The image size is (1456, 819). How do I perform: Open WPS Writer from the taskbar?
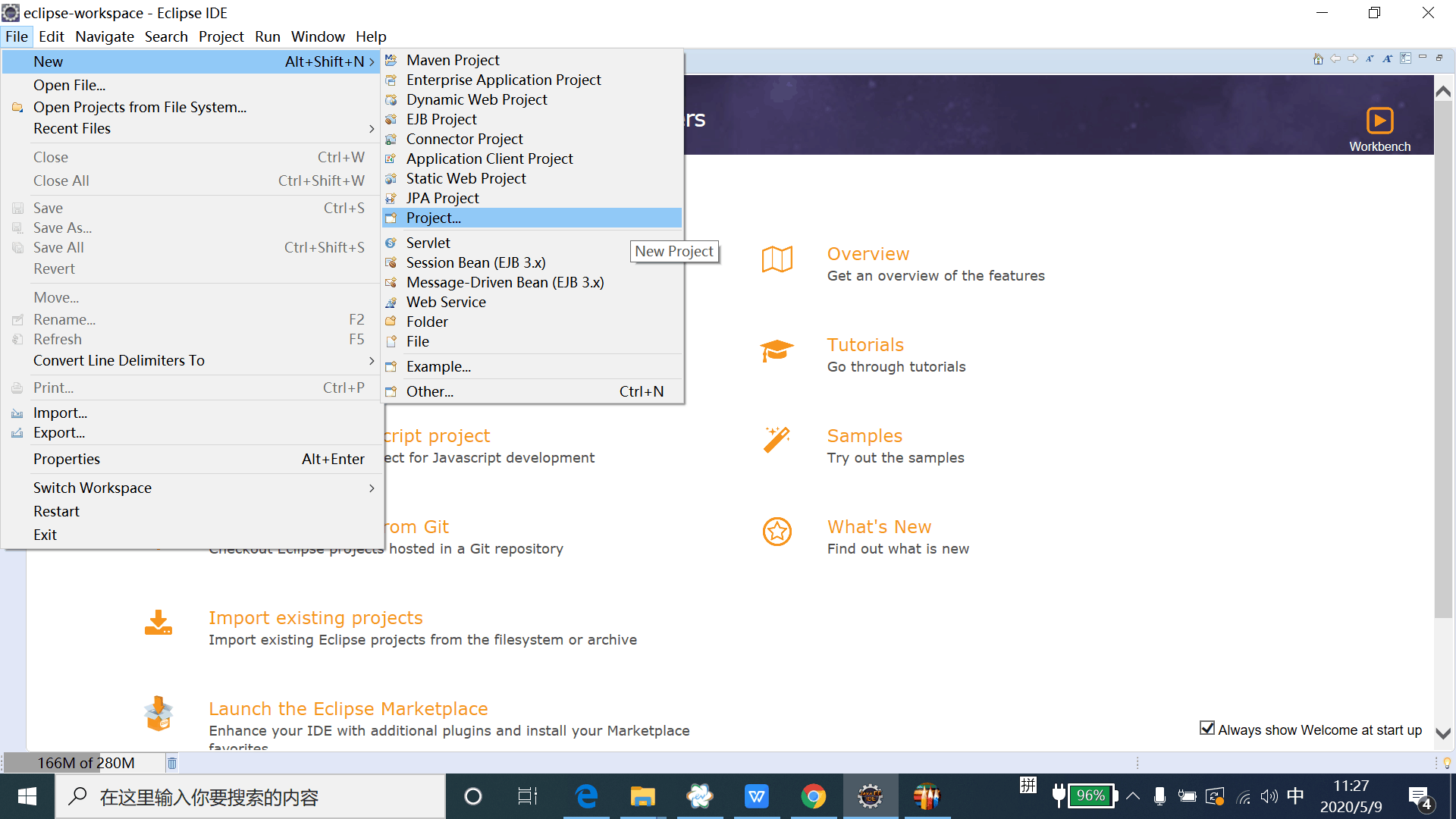click(757, 796)
